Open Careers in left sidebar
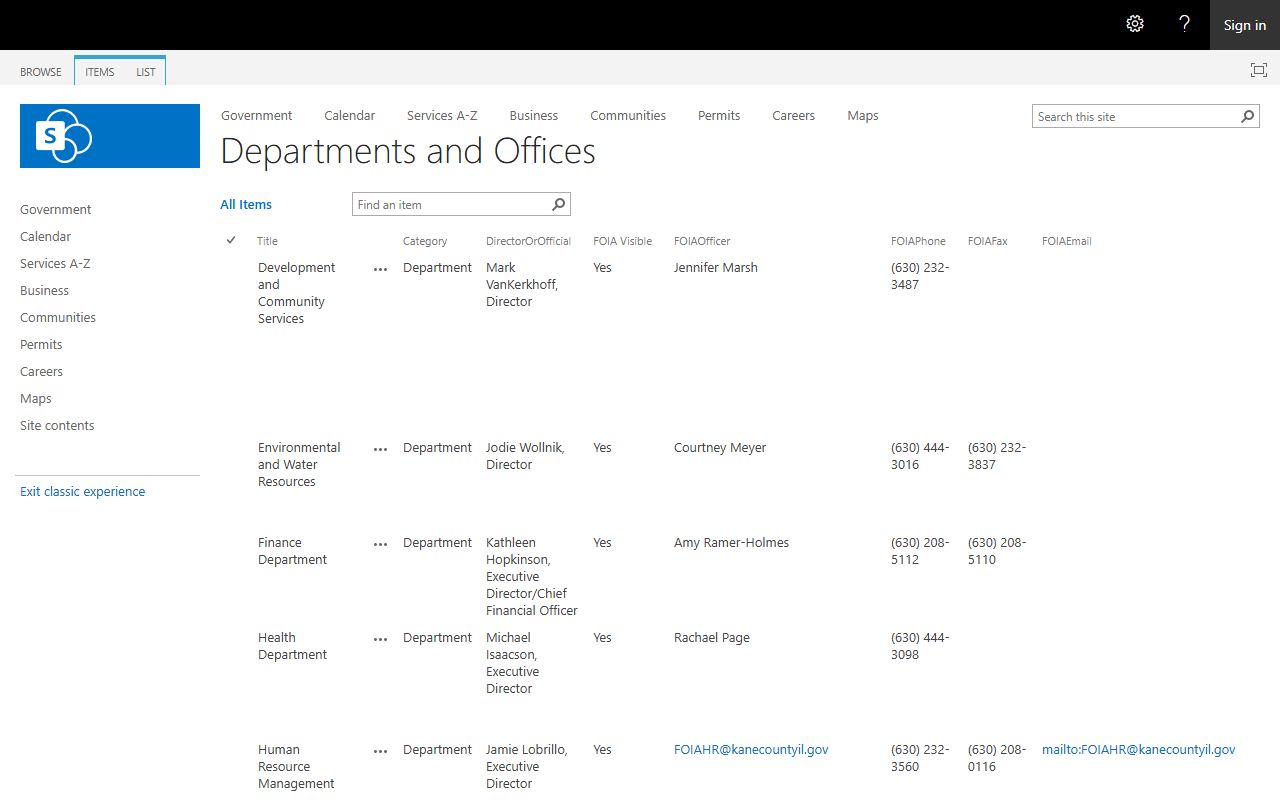 tap(42, 372)
